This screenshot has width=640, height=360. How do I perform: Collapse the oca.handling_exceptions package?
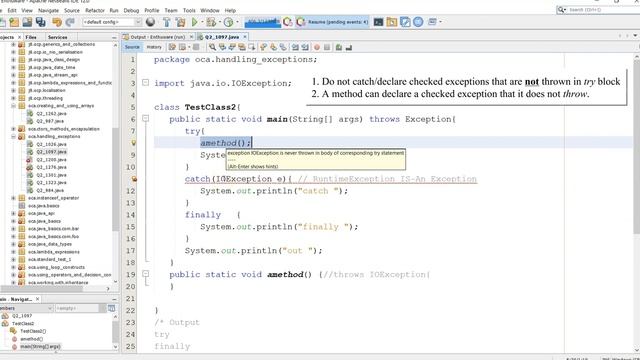(x=13, y=136)
